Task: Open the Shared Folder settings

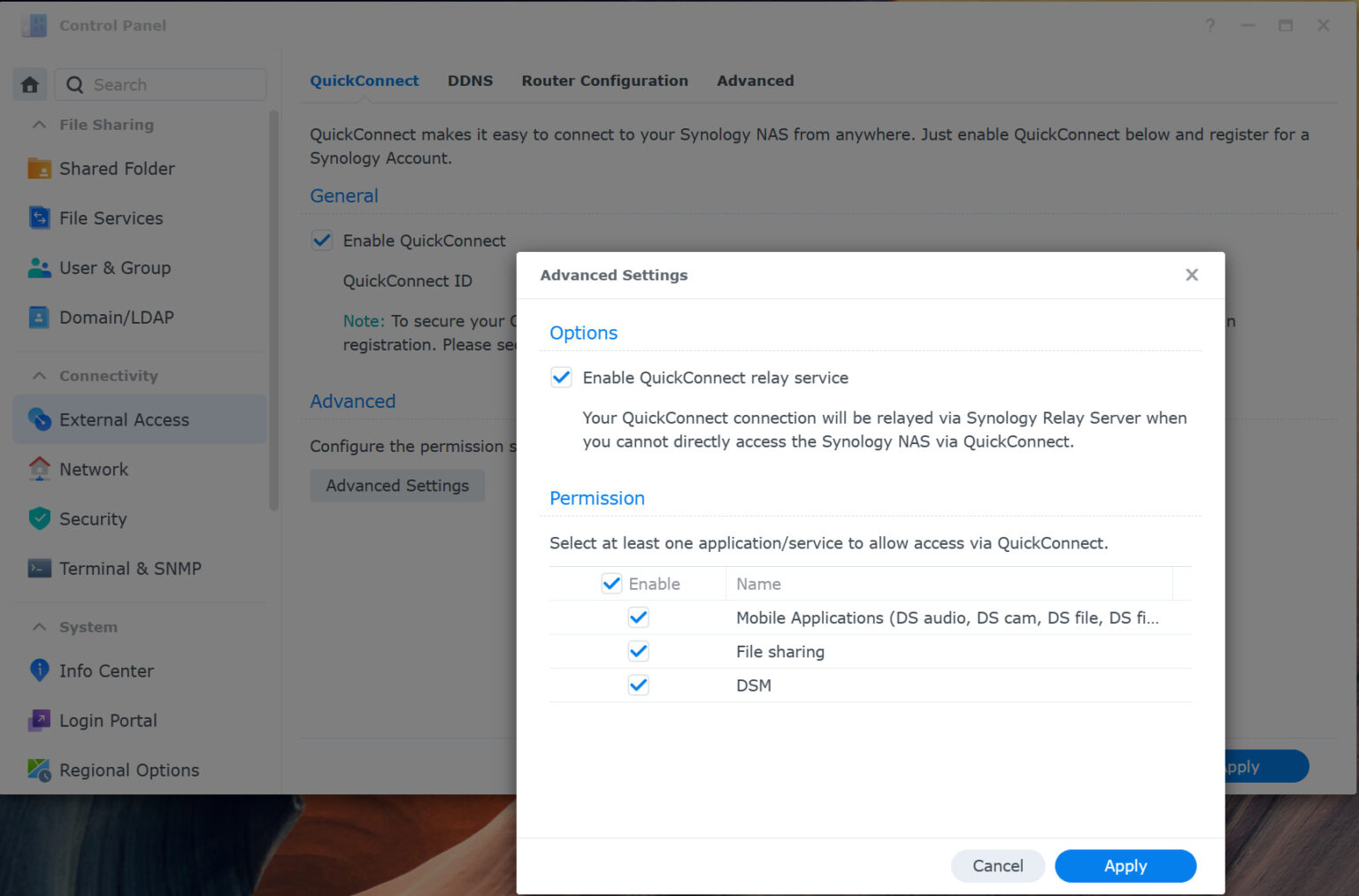Action: [116, 168]
